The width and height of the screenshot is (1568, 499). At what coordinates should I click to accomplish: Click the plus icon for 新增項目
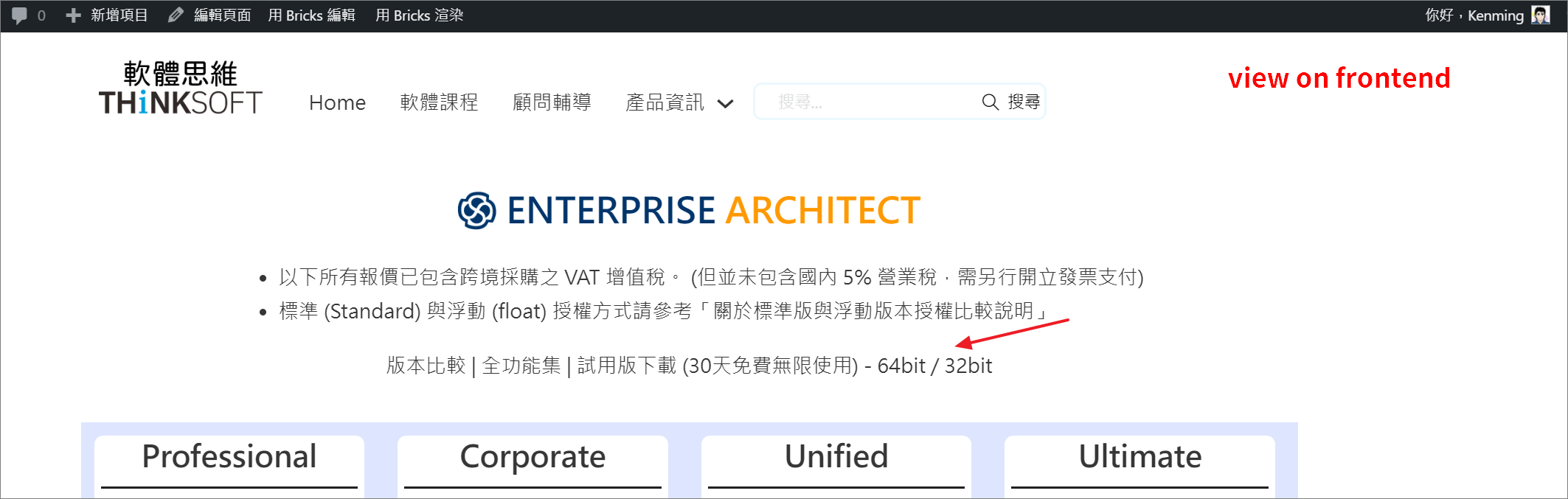click(73, 15)
